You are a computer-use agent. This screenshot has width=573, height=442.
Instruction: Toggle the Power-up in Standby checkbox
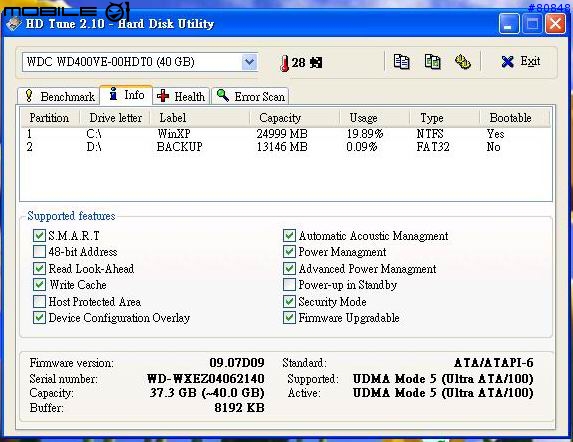[289, 285]
